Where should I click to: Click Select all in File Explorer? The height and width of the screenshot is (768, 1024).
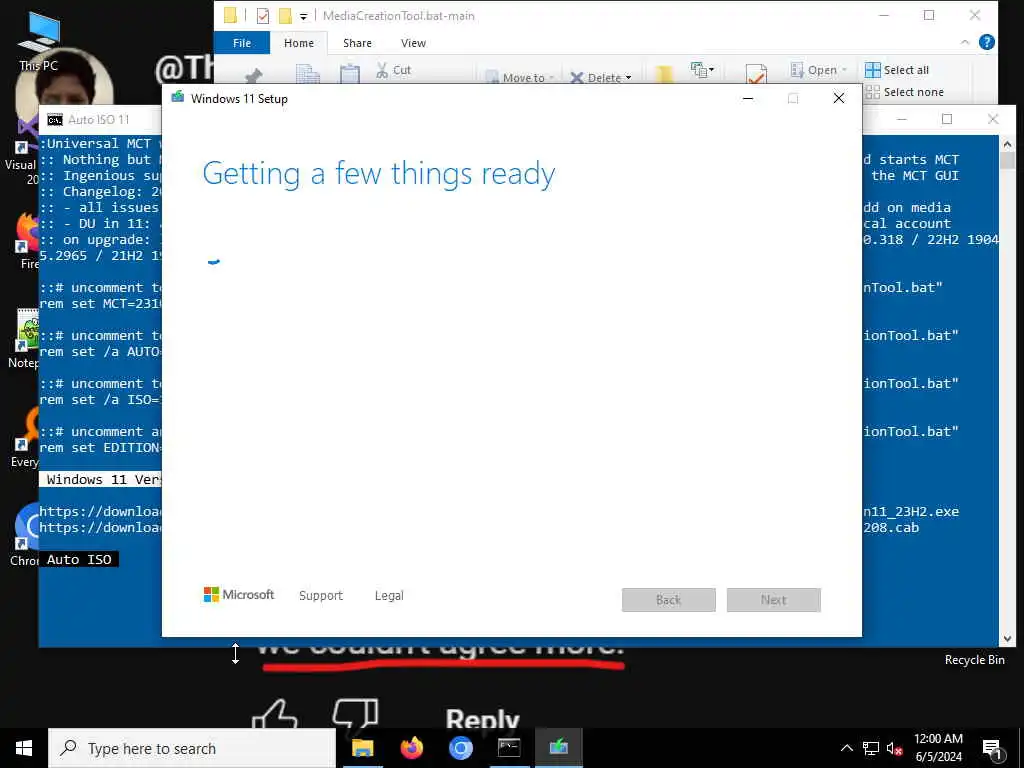point(897,70)
